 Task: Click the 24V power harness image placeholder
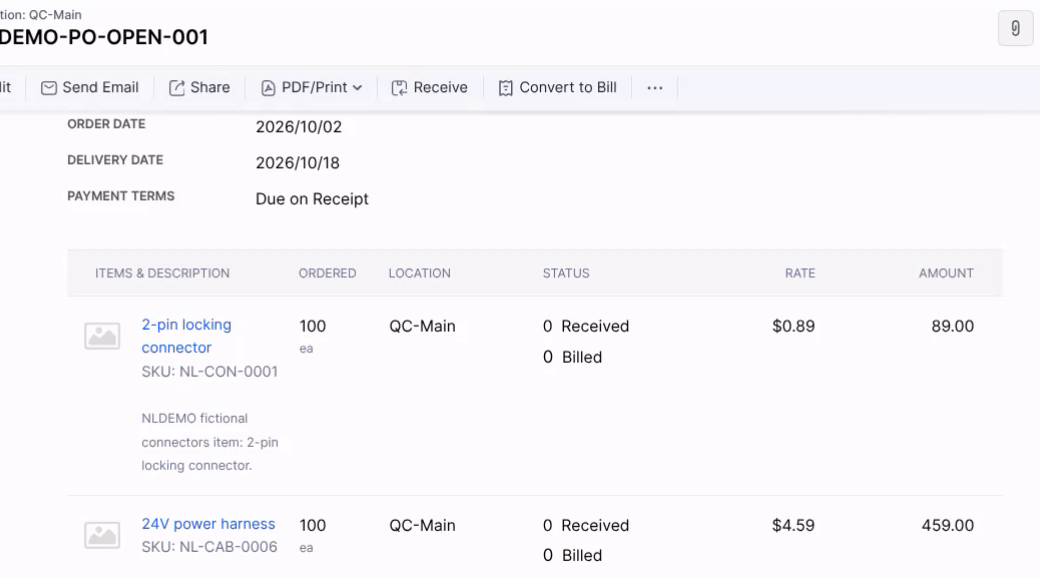[x=102, y=535]
